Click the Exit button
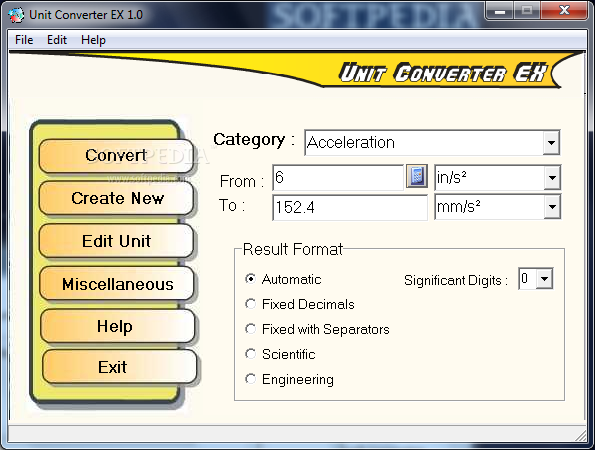This screenshot has height=450, width=595. [x=119, y=367]
